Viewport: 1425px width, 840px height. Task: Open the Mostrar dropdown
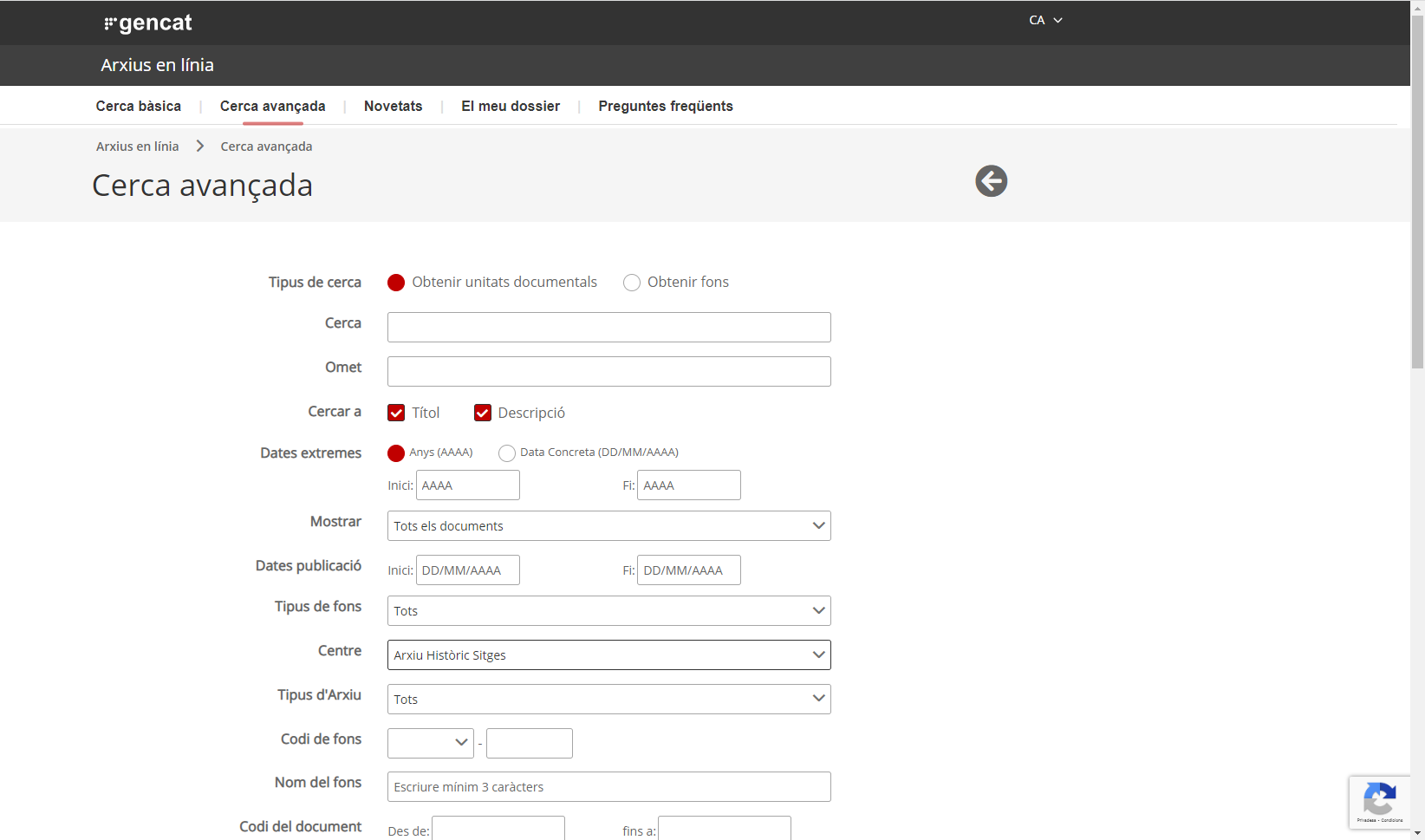[x=608, y=526]
